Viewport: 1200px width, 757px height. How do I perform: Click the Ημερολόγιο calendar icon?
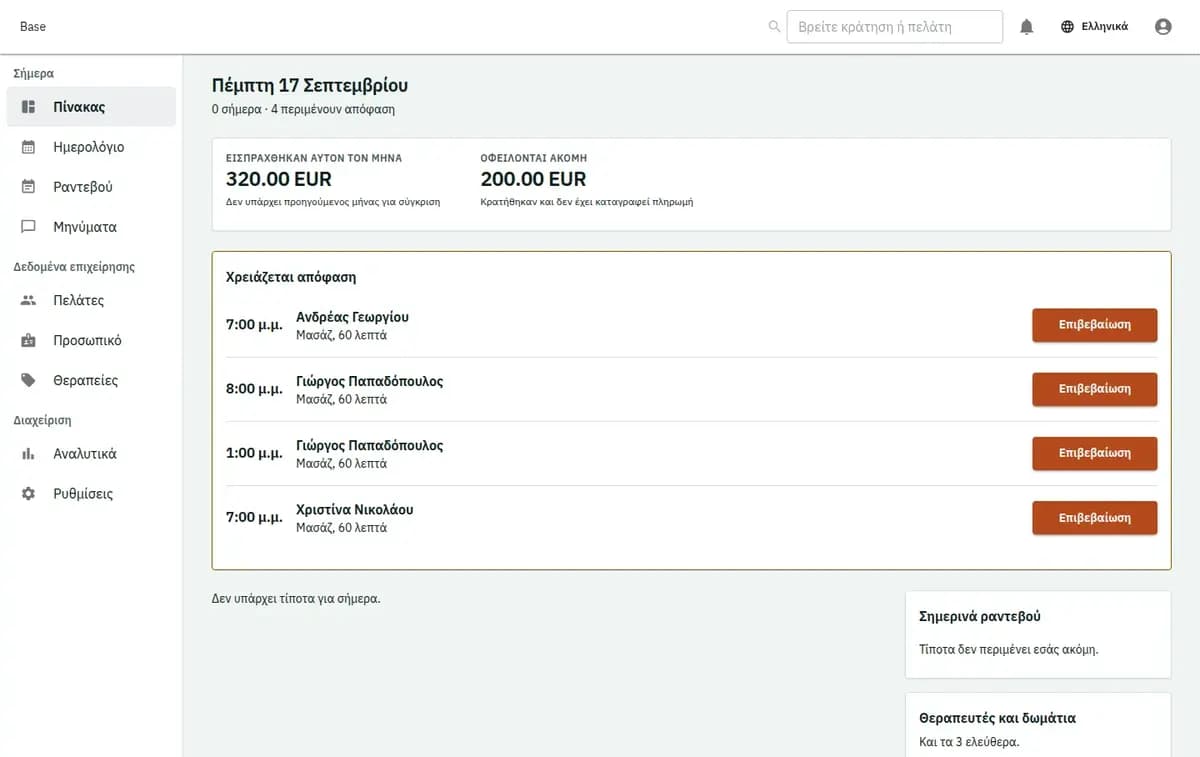(x=29, y=147)
